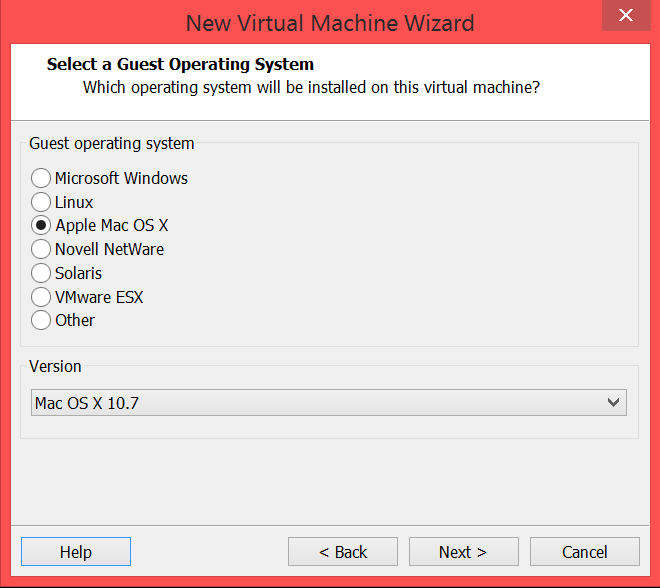The height and width of the screenshot is (588, 660).
Task: Go to previous step with Back button
Action: pos(343,552)
